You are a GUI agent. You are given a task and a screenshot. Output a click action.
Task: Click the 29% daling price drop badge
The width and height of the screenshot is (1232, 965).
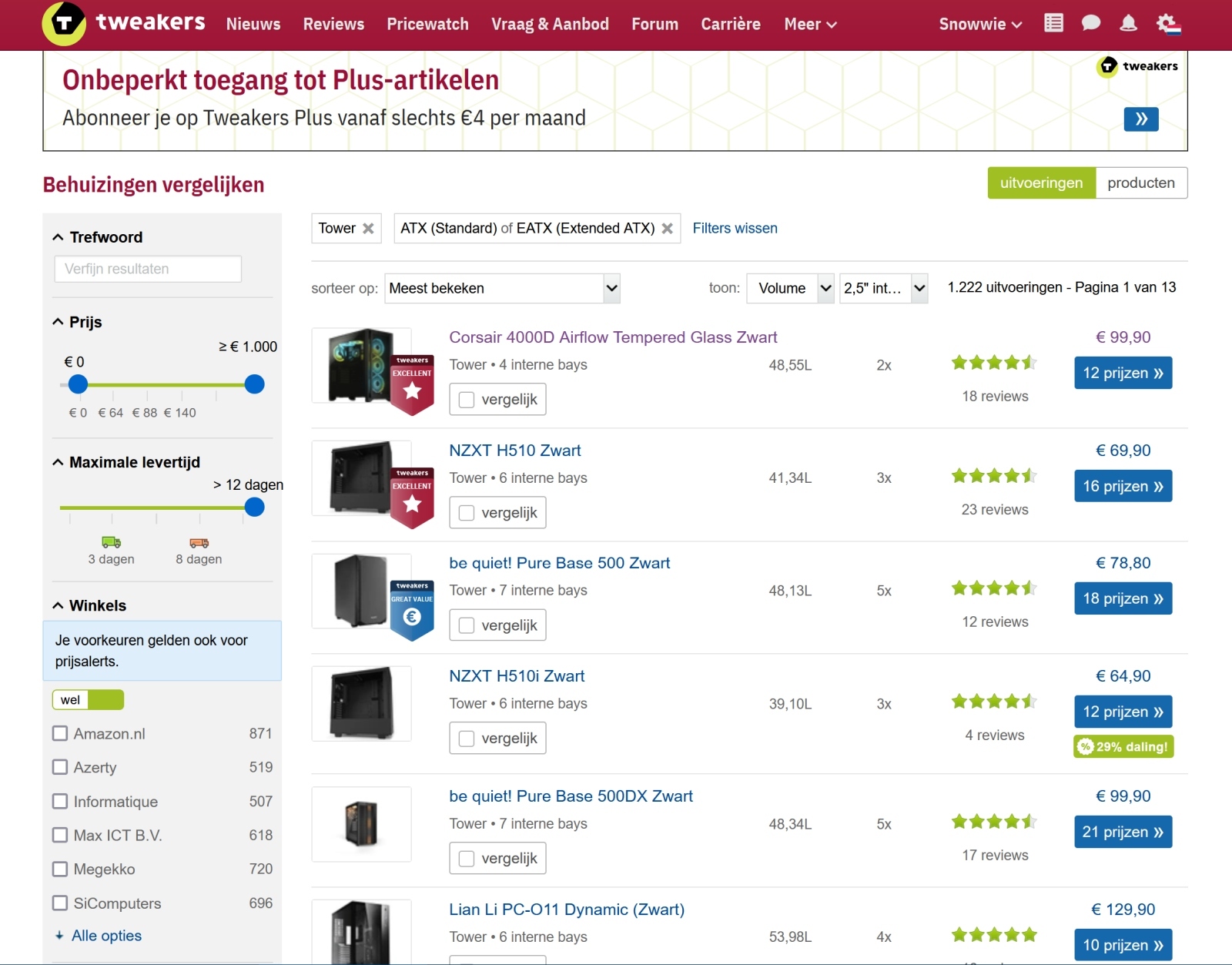[x=1123, y=746]
